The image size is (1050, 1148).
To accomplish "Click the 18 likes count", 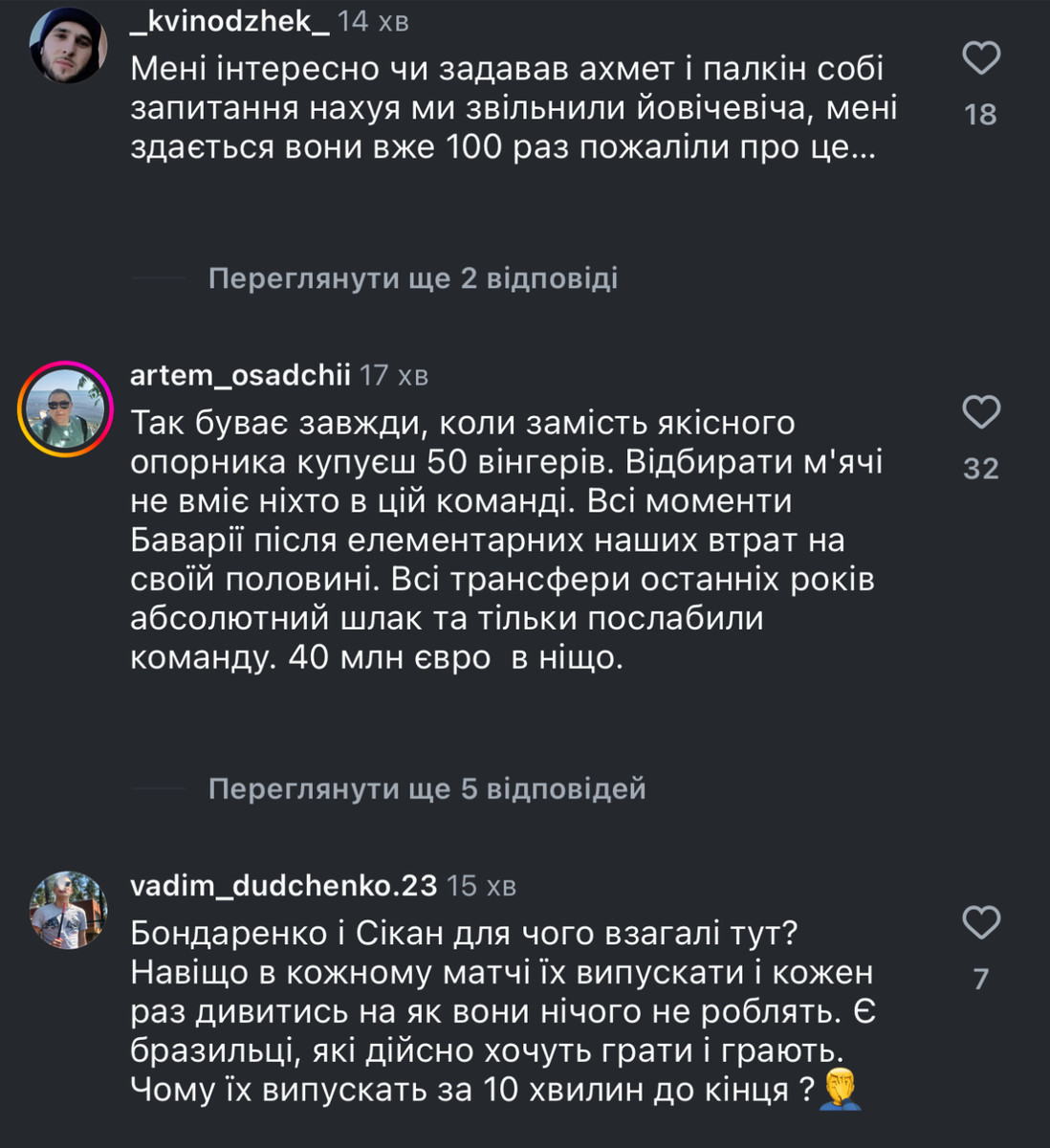I will point(980,115).
